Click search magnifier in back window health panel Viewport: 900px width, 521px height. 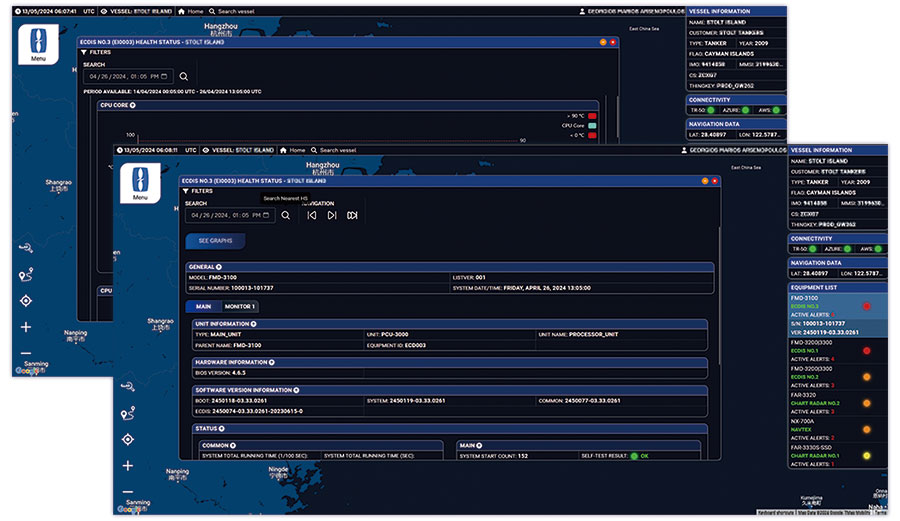[184, 76]
